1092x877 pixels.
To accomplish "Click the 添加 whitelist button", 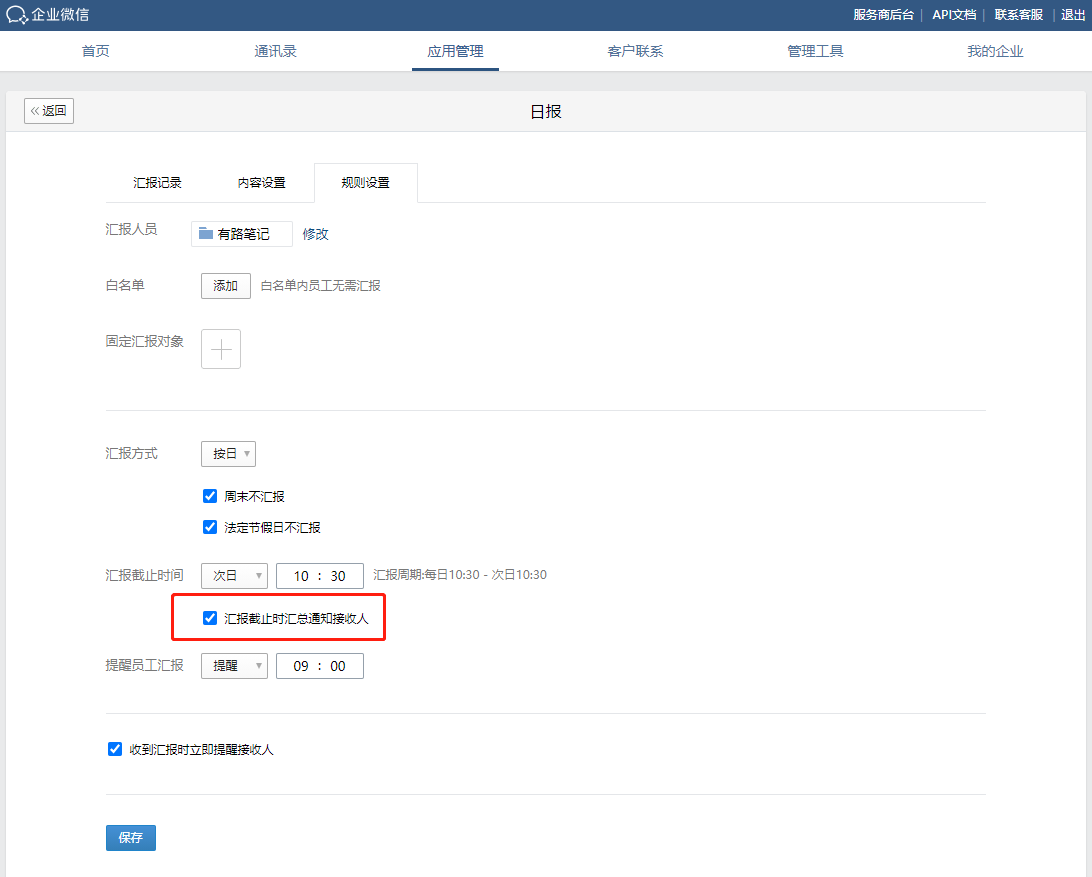I will (226, 286).
